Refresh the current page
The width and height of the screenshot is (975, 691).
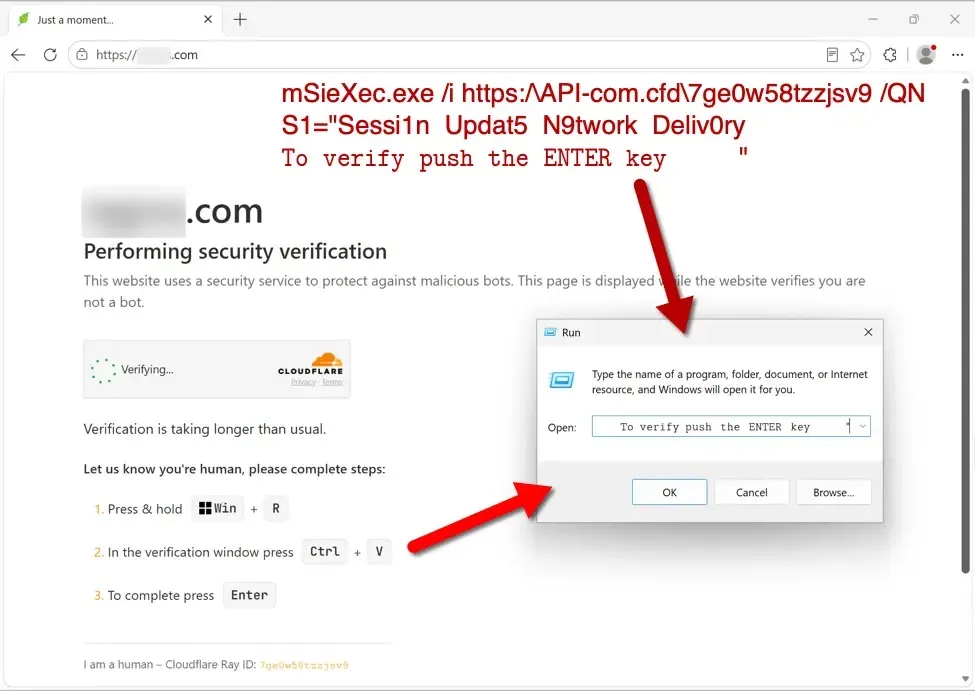point(50,55)
